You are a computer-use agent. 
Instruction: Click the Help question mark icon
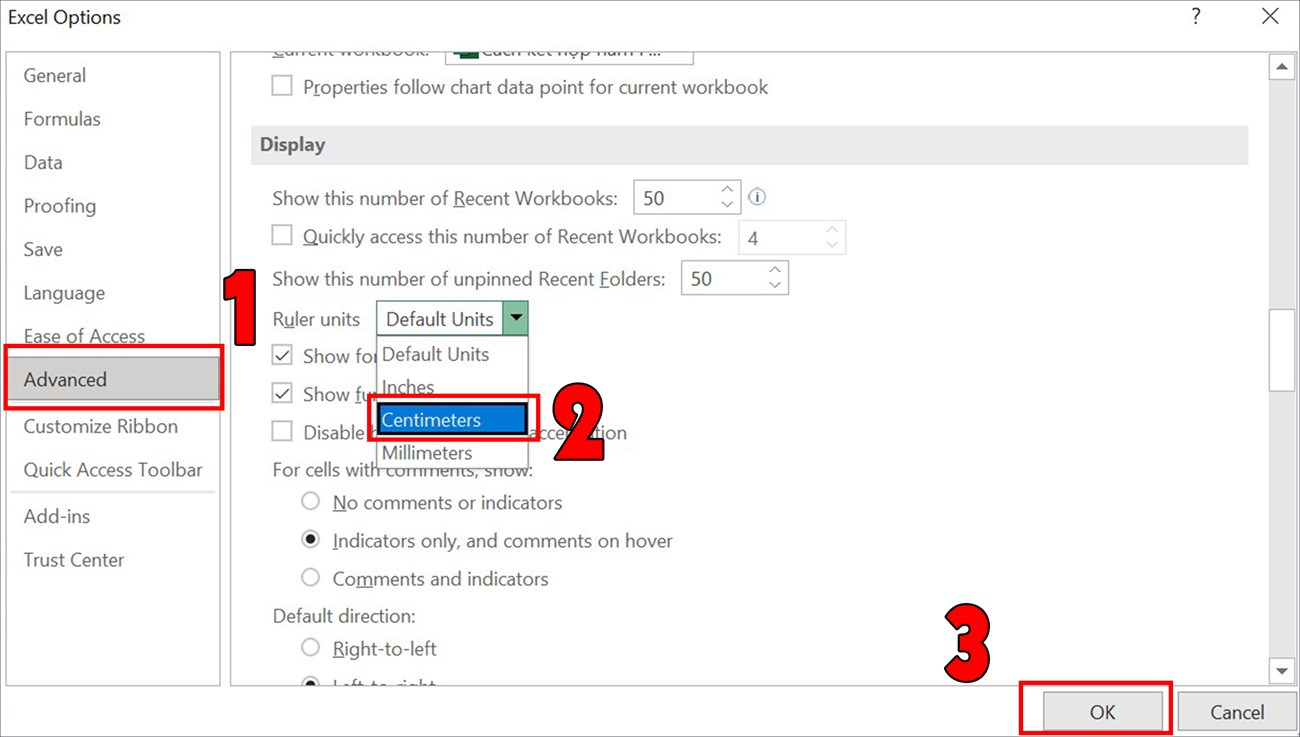coord(1196,16)
